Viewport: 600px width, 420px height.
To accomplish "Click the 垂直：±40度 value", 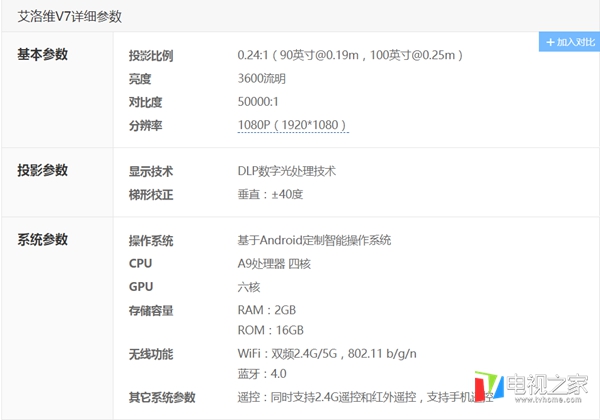I will 270,194.
